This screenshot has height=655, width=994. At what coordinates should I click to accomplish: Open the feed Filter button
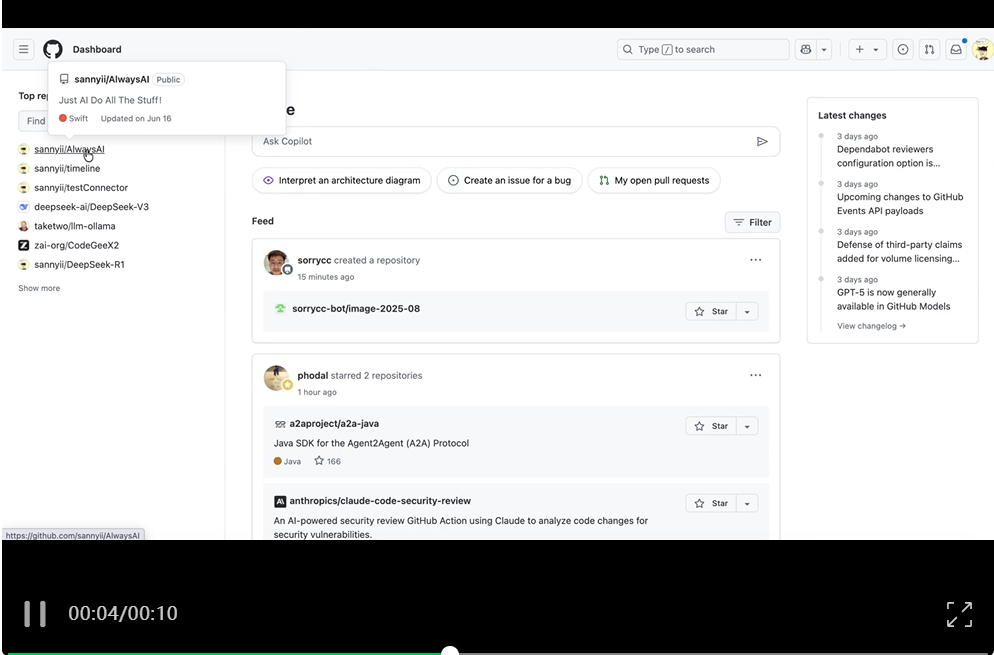[x=752, y=223]
